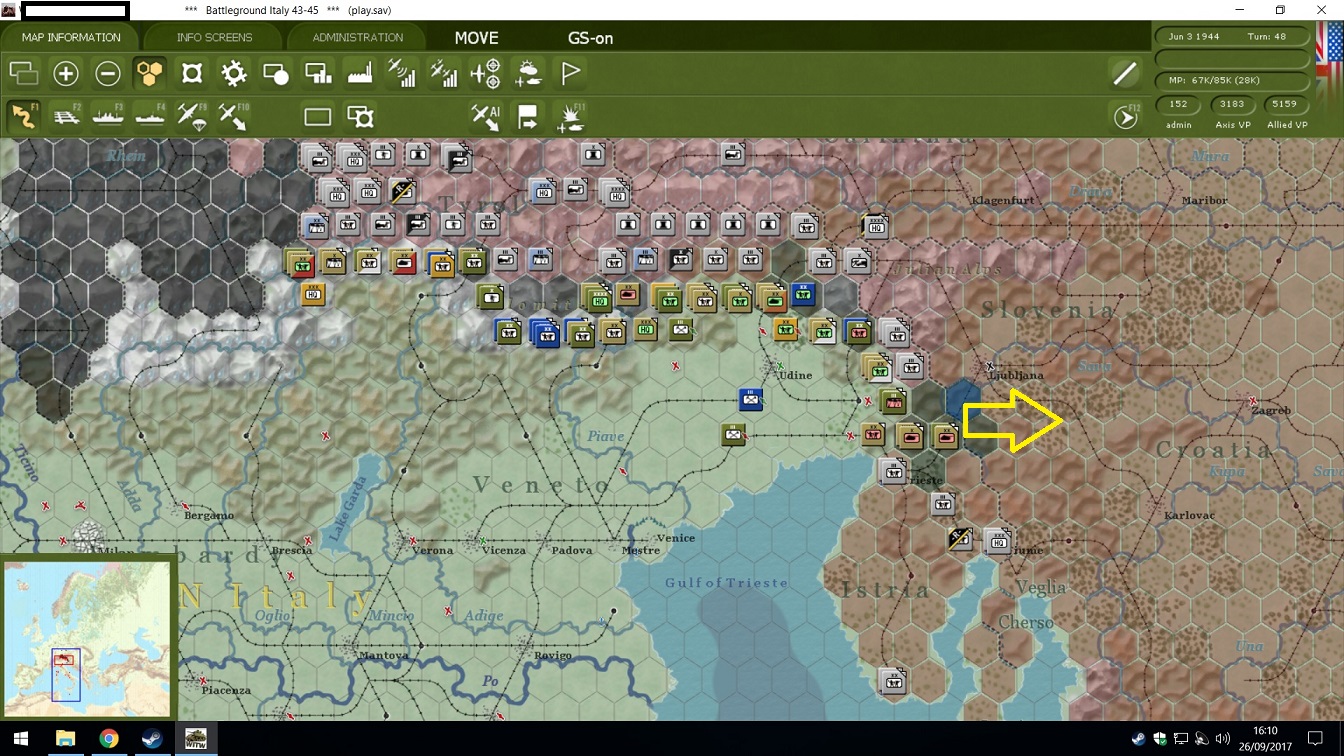The height and width of the screenshot is (756, 1344).
Task: Select the F2 rail move mode
Action: tap(66, 116)
